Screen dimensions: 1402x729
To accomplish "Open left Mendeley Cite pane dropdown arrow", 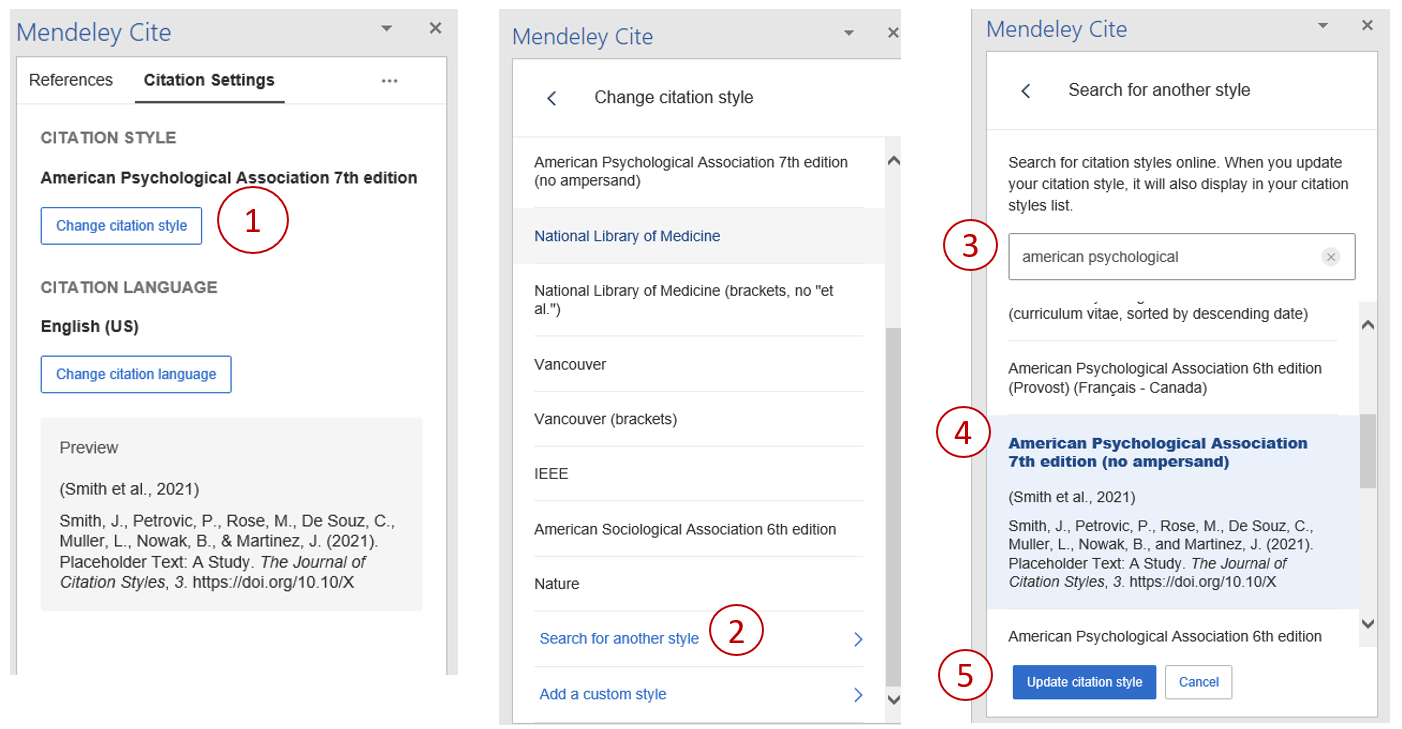I will (387, 29).
